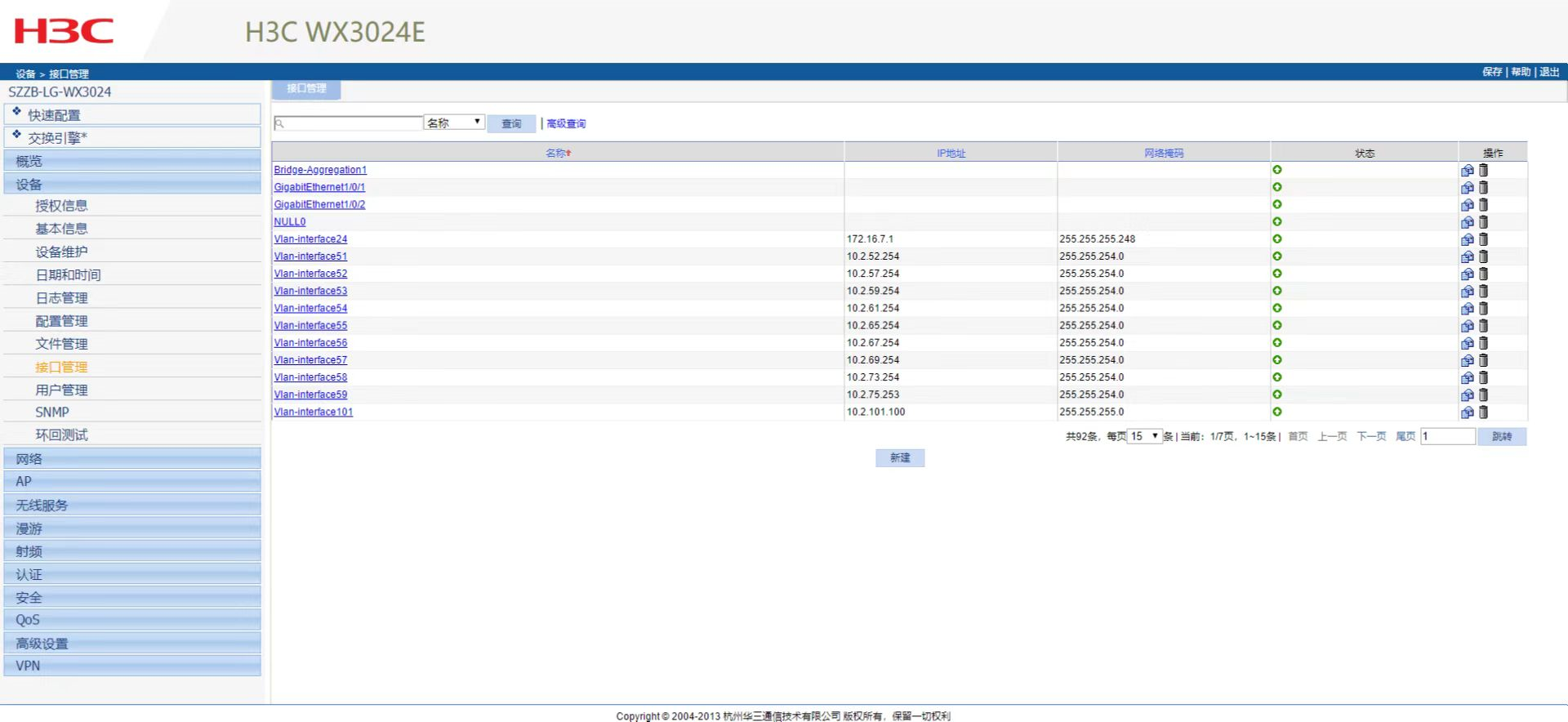Edit Vlan-interface55 via its edit icon
Viewport: 1568px width, 722px height.
click(x=1468, y=326)
